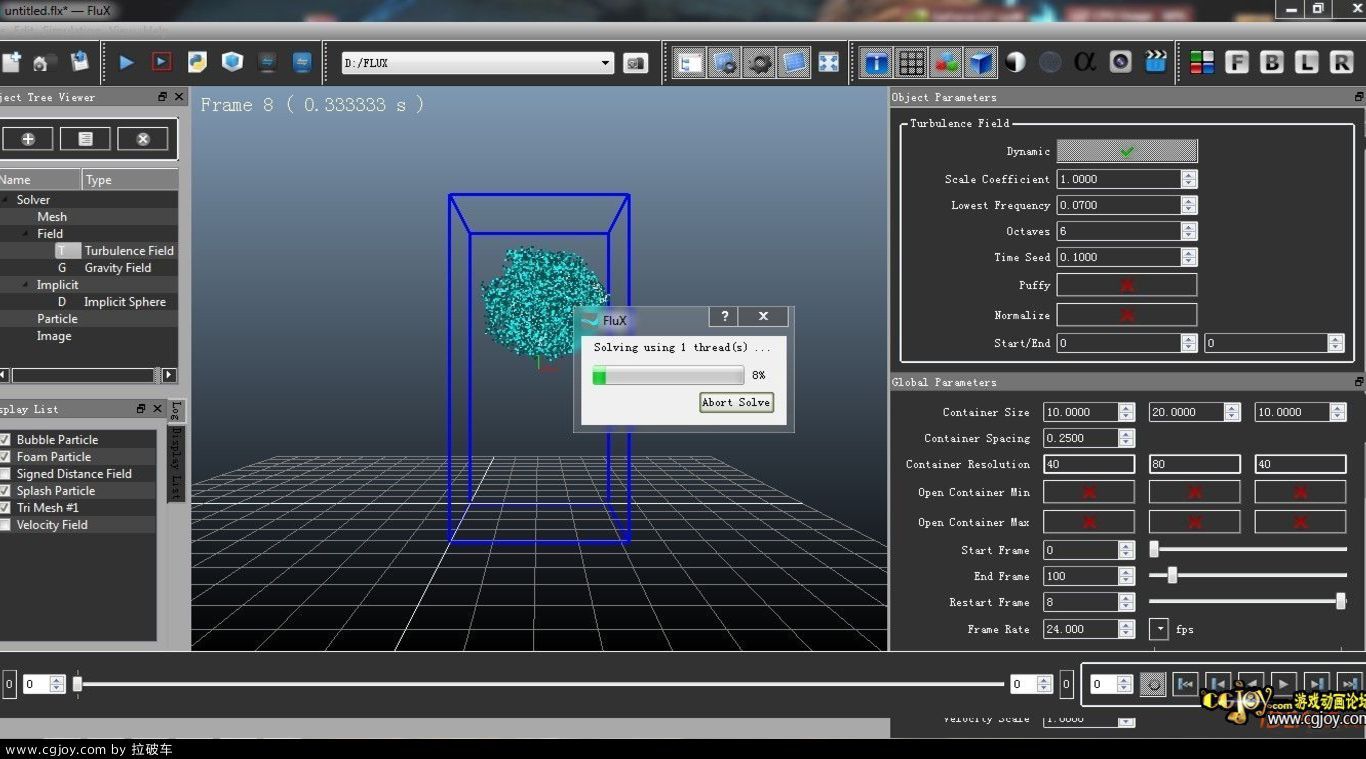The height and width of the screenshot is (759, 1366).
Task: Toggle Bubble Particle display checkbox
Action: point(5,440)
